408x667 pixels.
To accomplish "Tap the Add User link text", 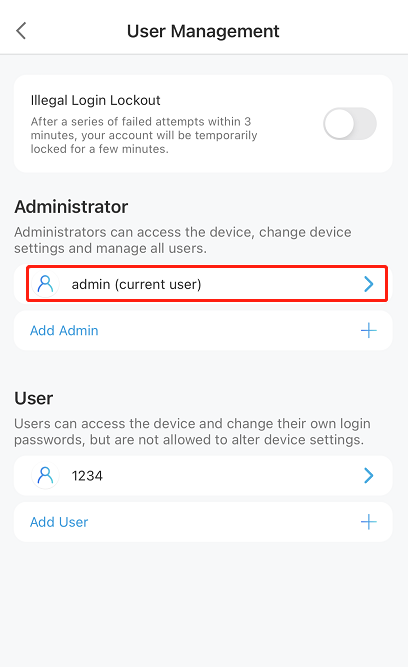I will coord(59,522).
